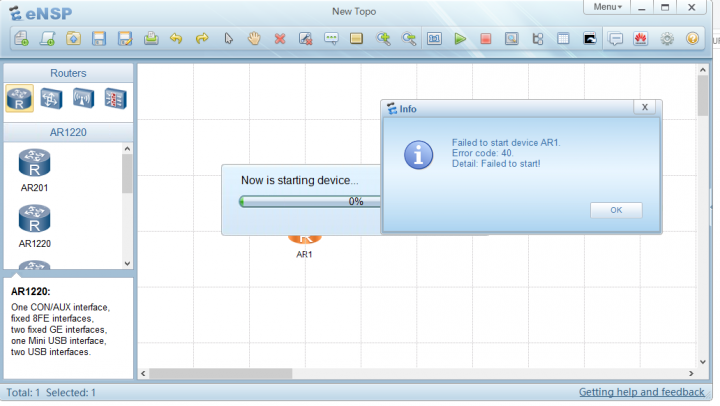Select the hand Drag tool
Viewport: 720px width, 406px height.
coord(254,39)
